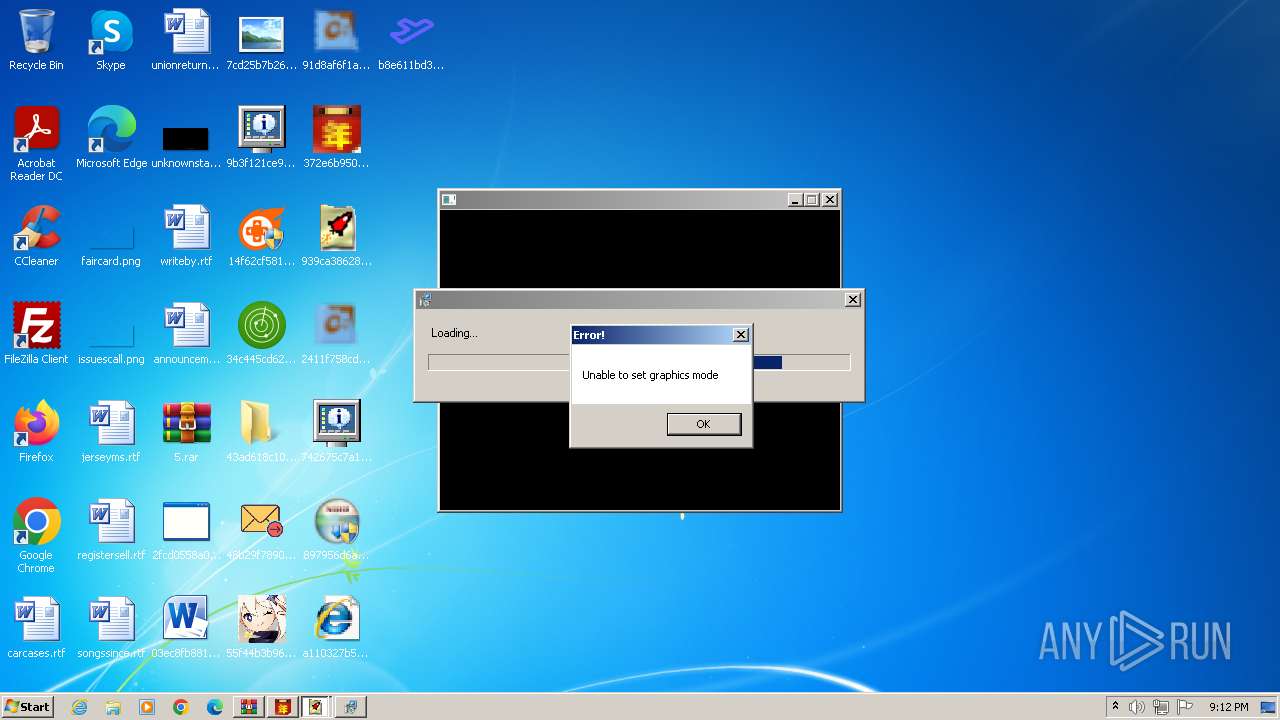This screenshot has width=1280, height=720.
Task: Select the Firefox desktop shortcut
Action: pyautogui.click(x=36, y=433)
